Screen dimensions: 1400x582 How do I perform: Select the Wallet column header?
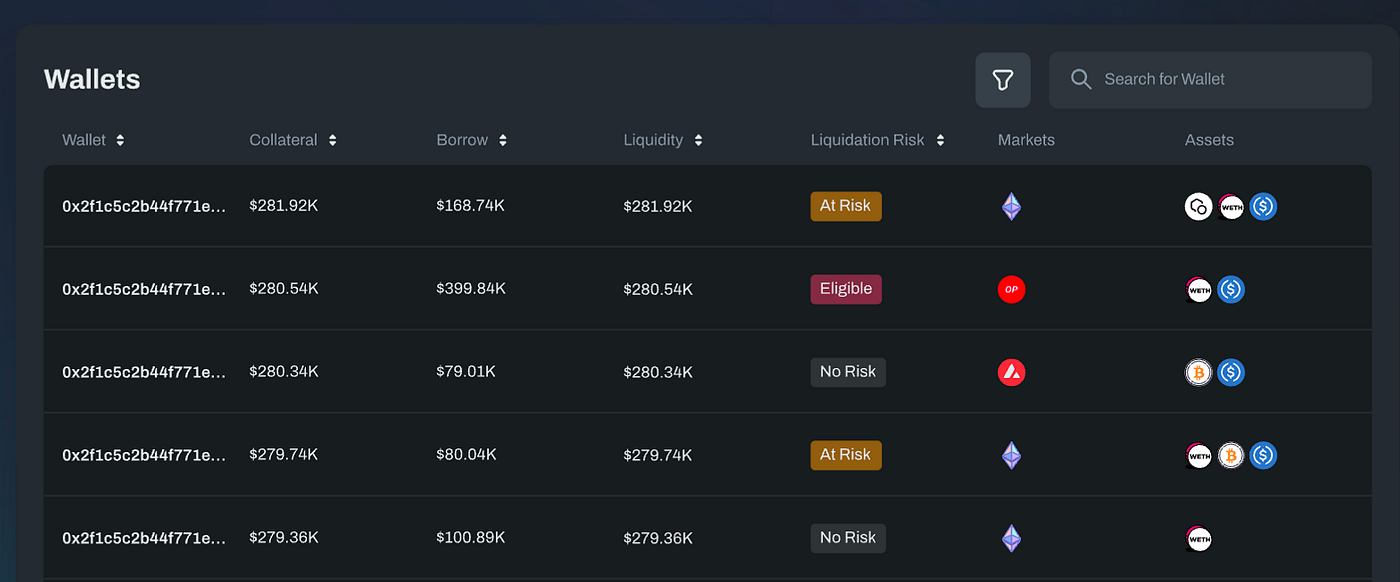pyautogui.click(x=85, y=140)
